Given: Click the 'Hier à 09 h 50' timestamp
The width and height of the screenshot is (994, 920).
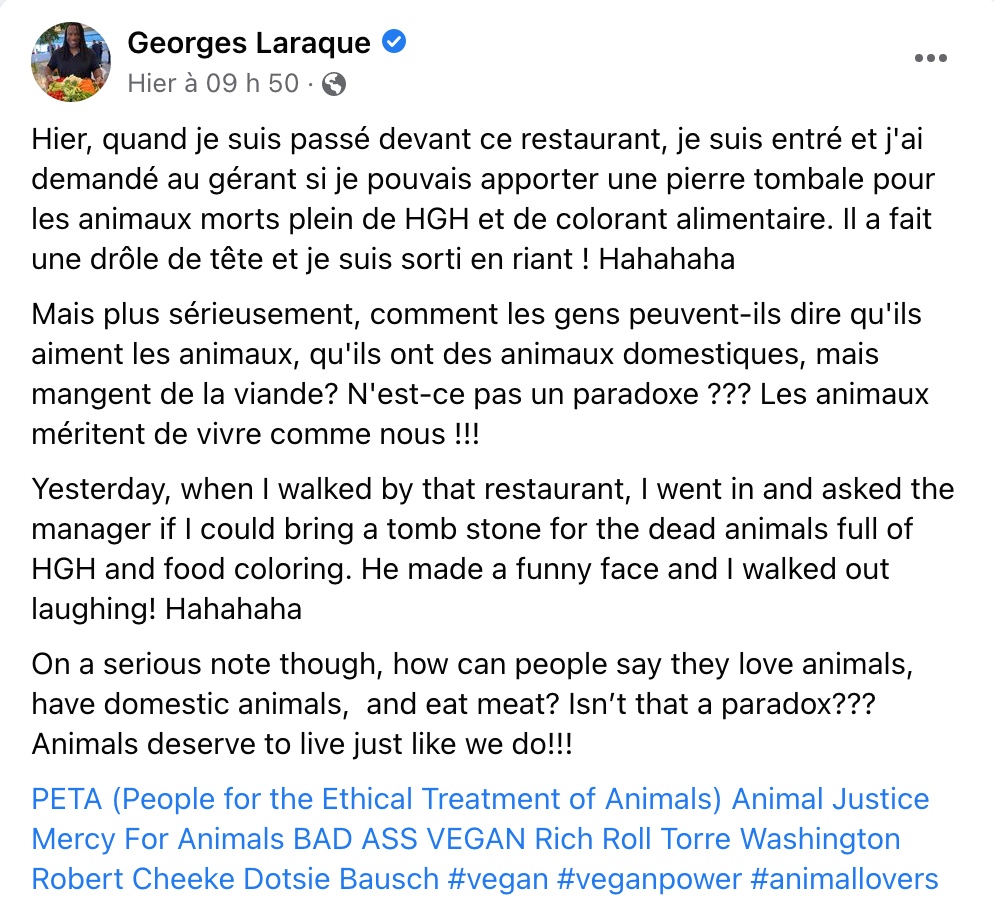Looking at the screenshot, I should point(213,83).
